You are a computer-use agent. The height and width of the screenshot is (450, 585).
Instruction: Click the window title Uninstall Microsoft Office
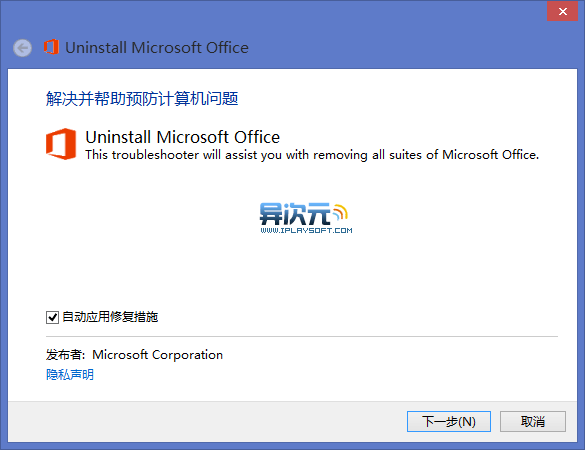pos(157,48)
